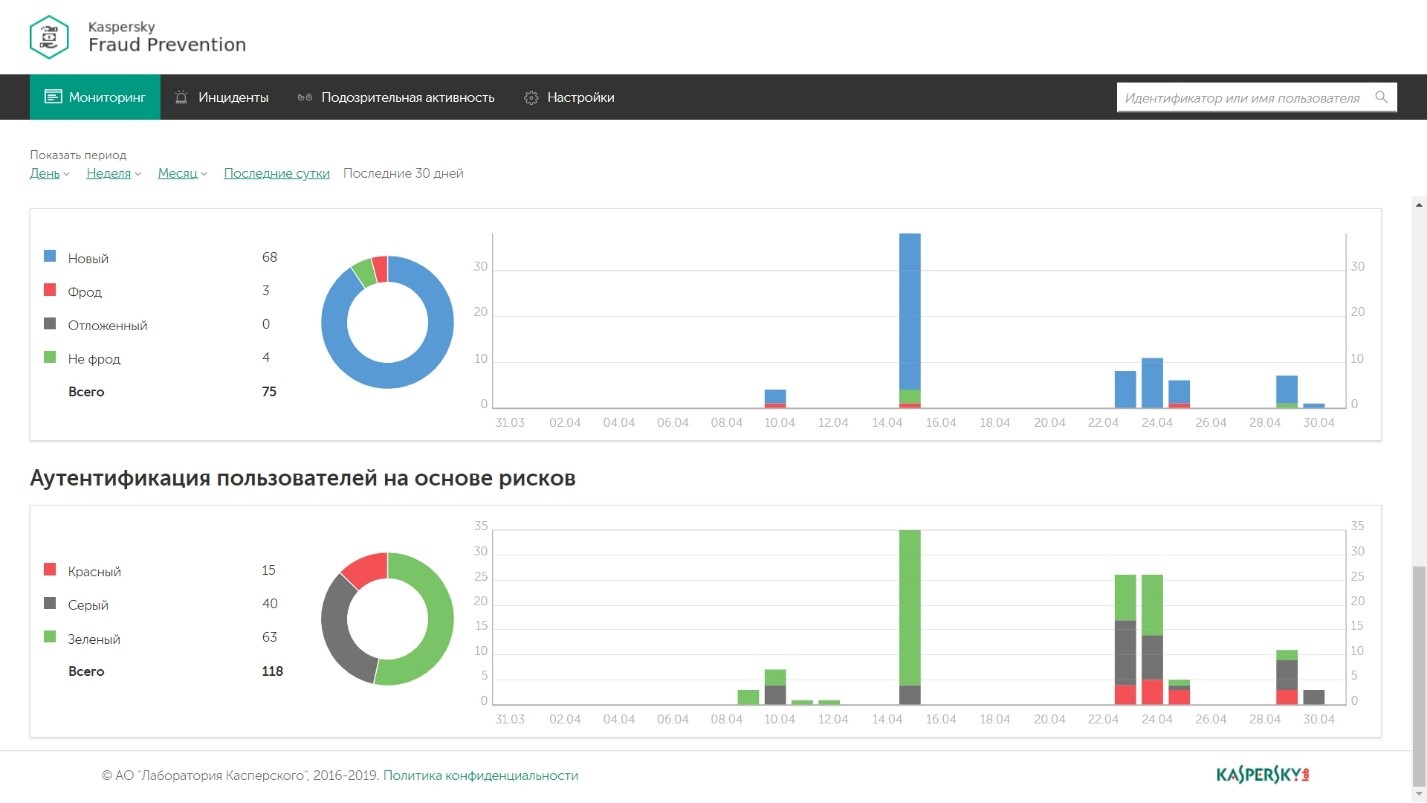
Task: Click the Серый legend label
Action: point(88,605)
